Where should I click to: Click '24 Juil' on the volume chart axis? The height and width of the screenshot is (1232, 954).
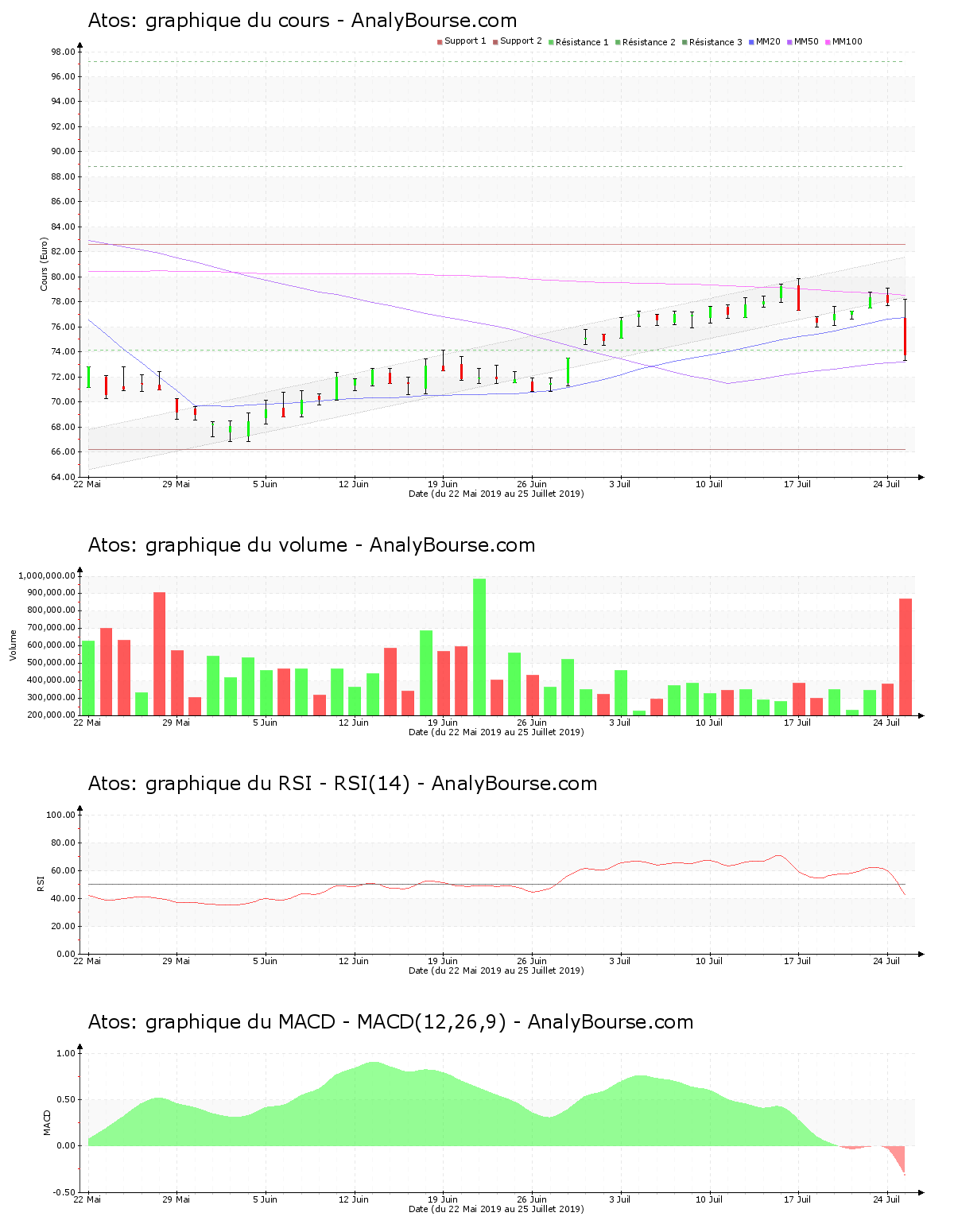[886, 722]
